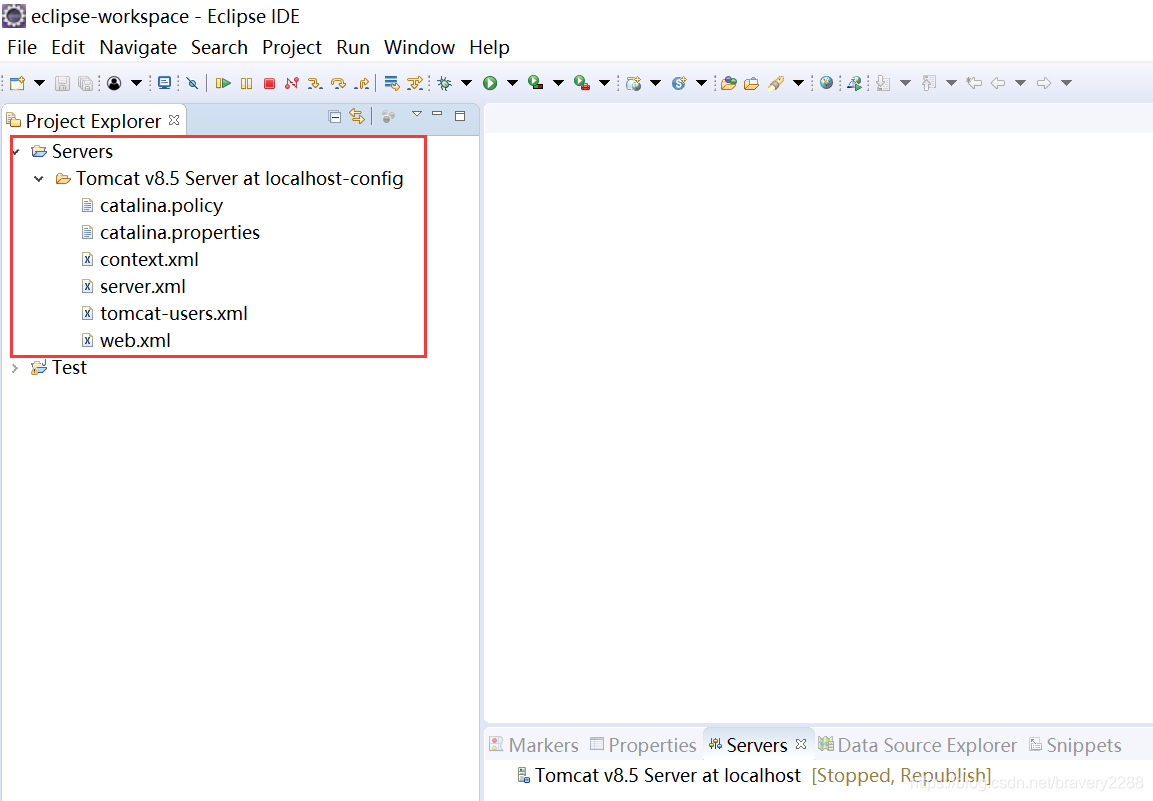
Task: Open the Navigate menu
Action: (138, 47)
